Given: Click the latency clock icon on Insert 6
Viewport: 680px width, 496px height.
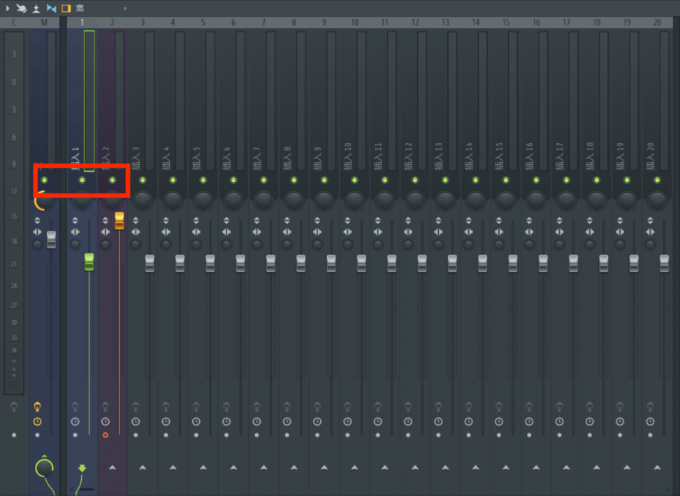Looking at the screenshot, I should click(226, 421).
